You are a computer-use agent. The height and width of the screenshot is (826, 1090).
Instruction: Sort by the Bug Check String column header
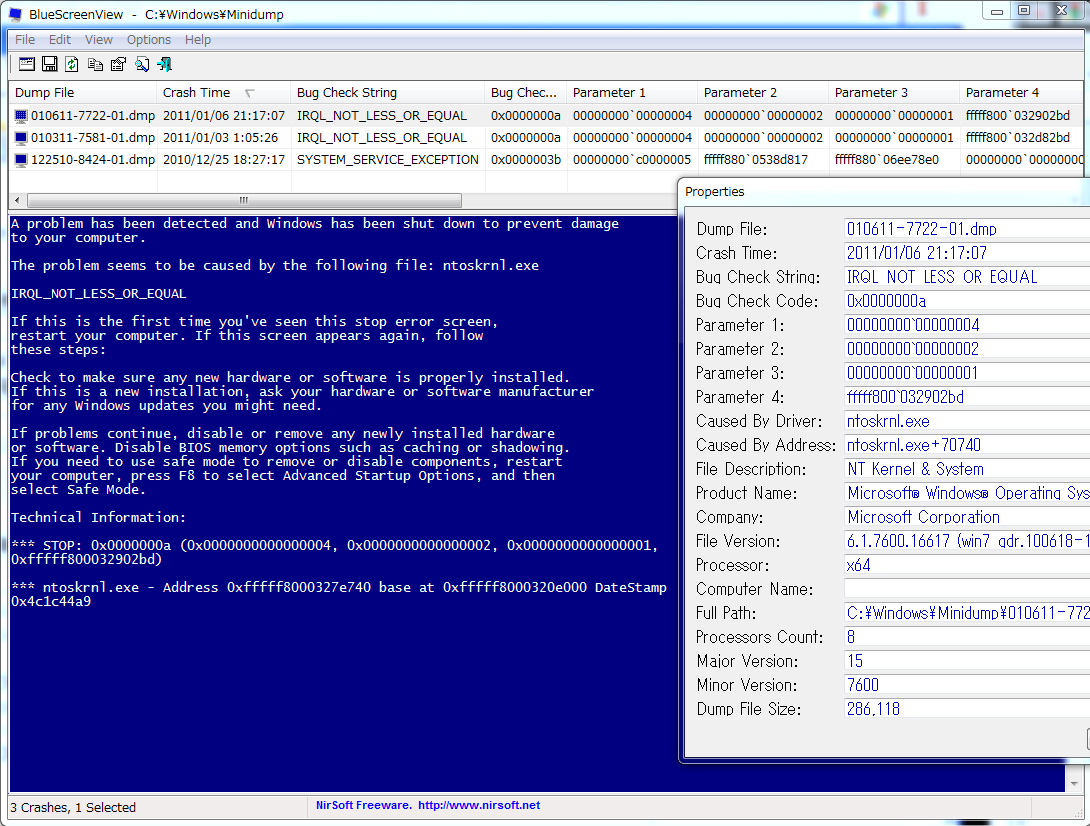click(387, 92)
